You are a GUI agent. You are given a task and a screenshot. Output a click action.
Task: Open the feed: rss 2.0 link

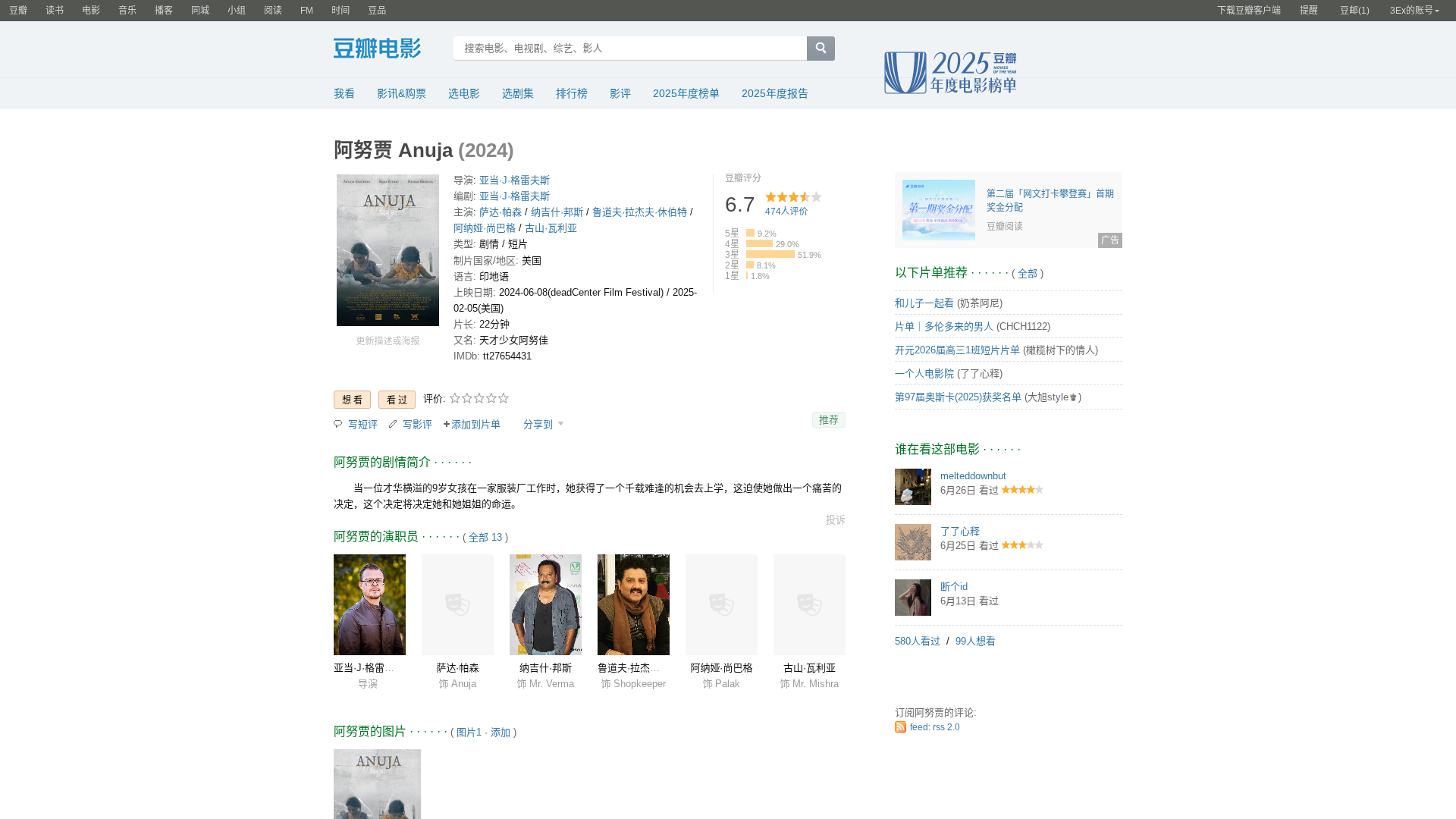tap(934, 727)
